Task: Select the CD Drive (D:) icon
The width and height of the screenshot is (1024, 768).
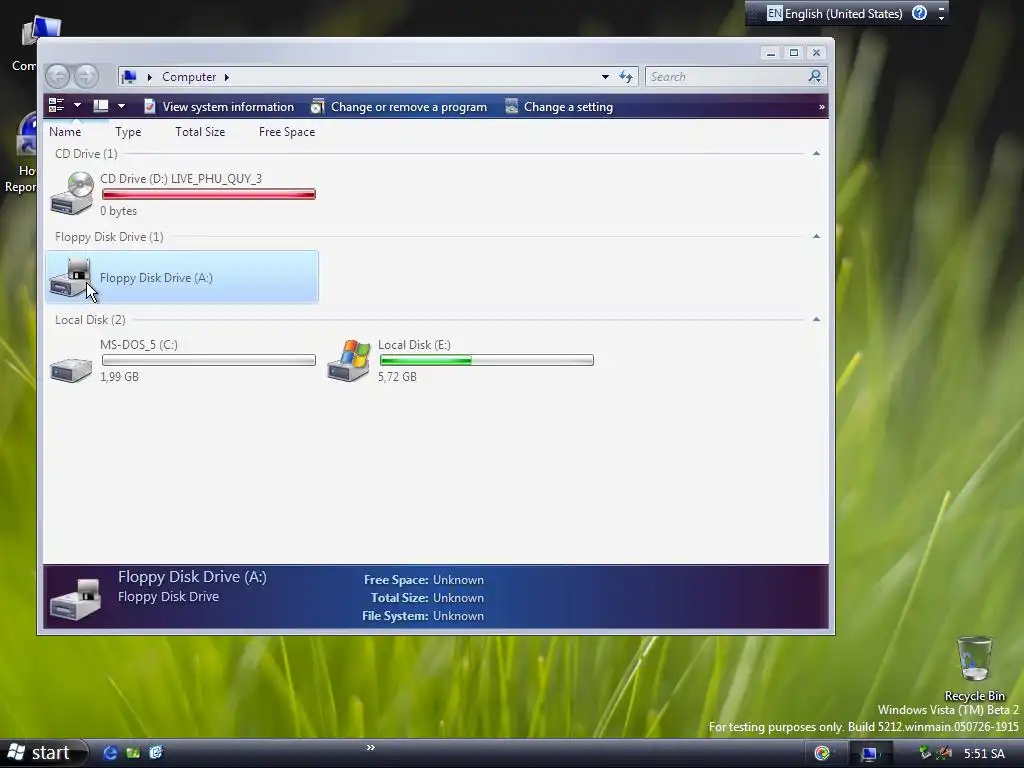Action: [x=72, y=193]
